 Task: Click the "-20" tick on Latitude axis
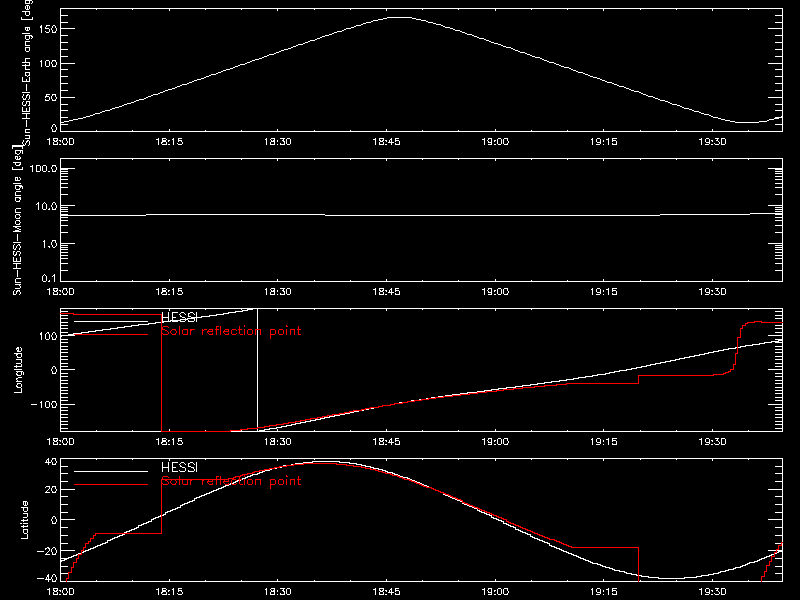point(47,552)
